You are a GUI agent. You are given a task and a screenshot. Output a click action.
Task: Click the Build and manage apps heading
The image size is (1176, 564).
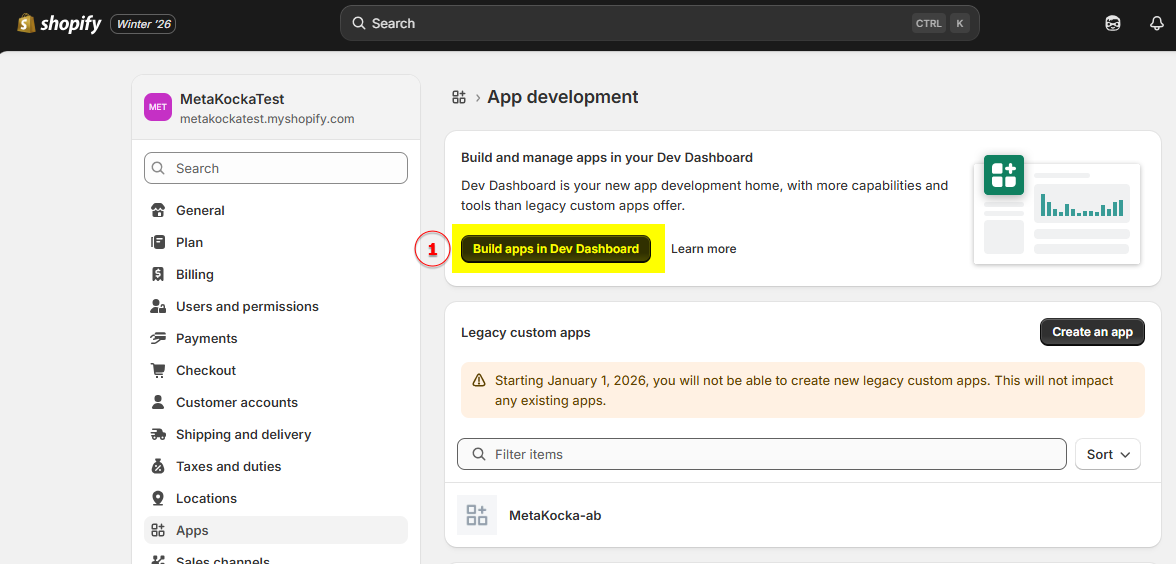(607, 158)
